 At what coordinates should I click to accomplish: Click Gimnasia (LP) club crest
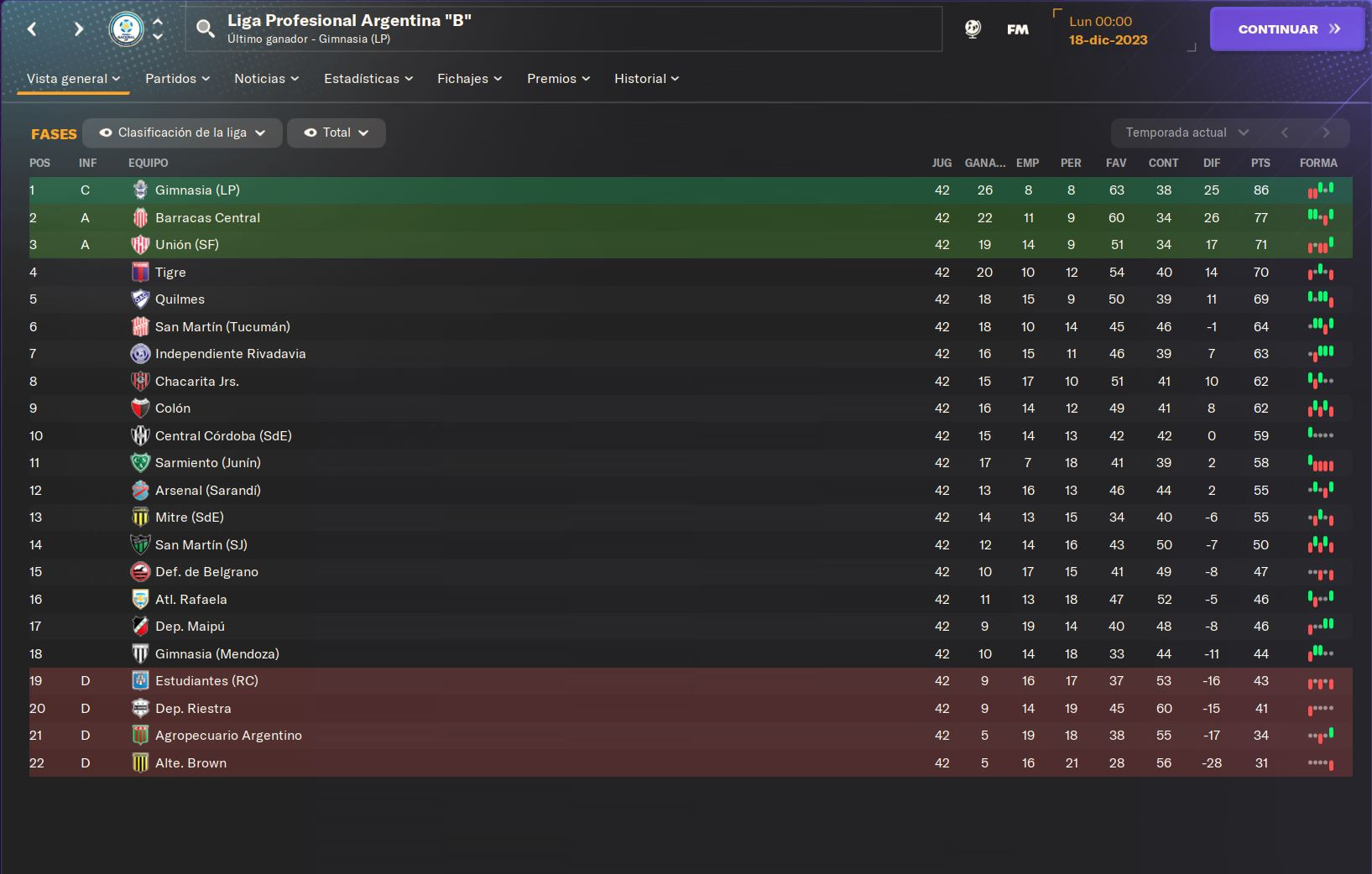[x=140, y=190]
